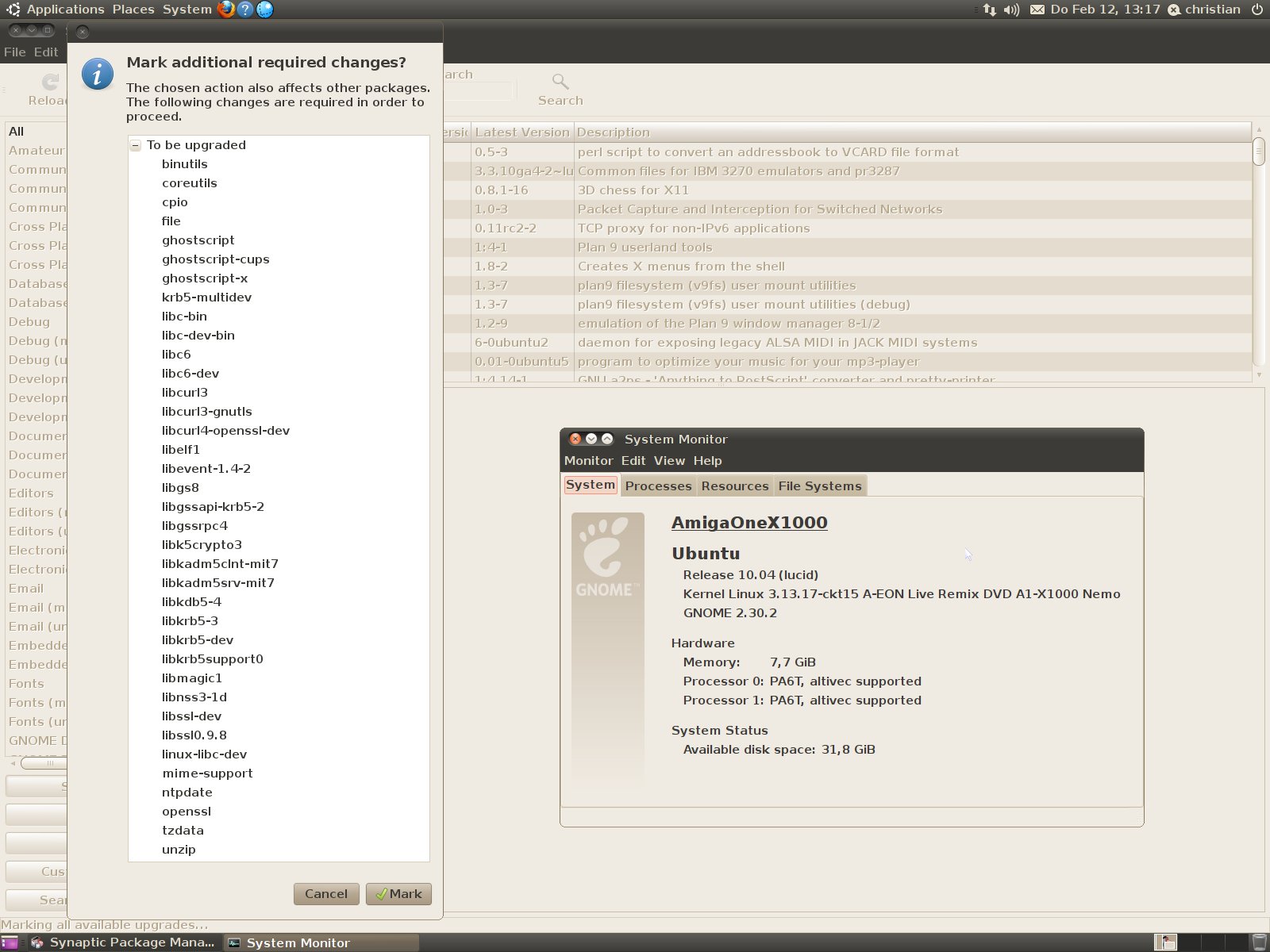Click the Cancel button in the dialog
Screen dimensions: 1270x952
point(325,894)
